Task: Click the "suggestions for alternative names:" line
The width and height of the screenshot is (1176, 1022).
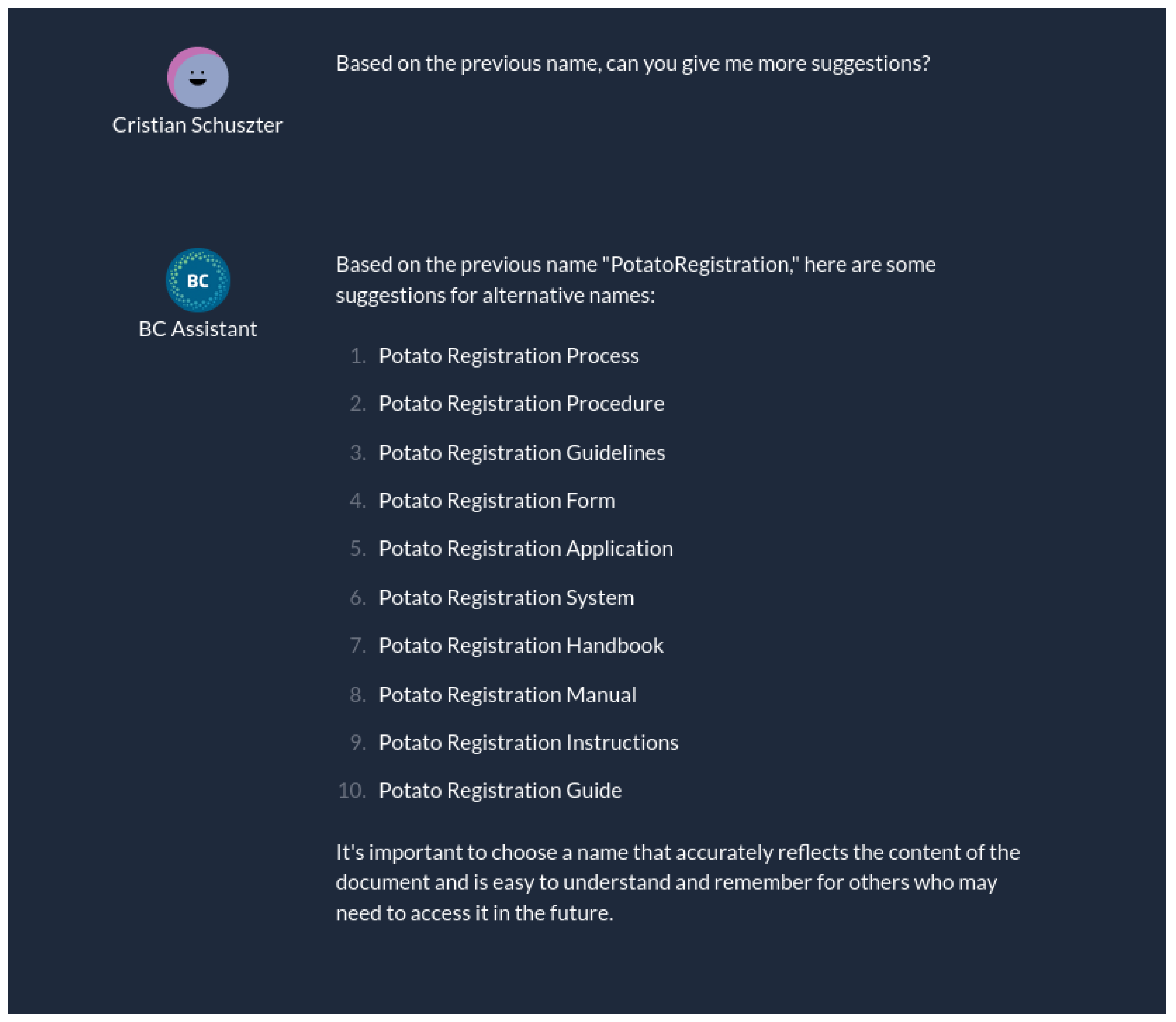Action: 495,295
